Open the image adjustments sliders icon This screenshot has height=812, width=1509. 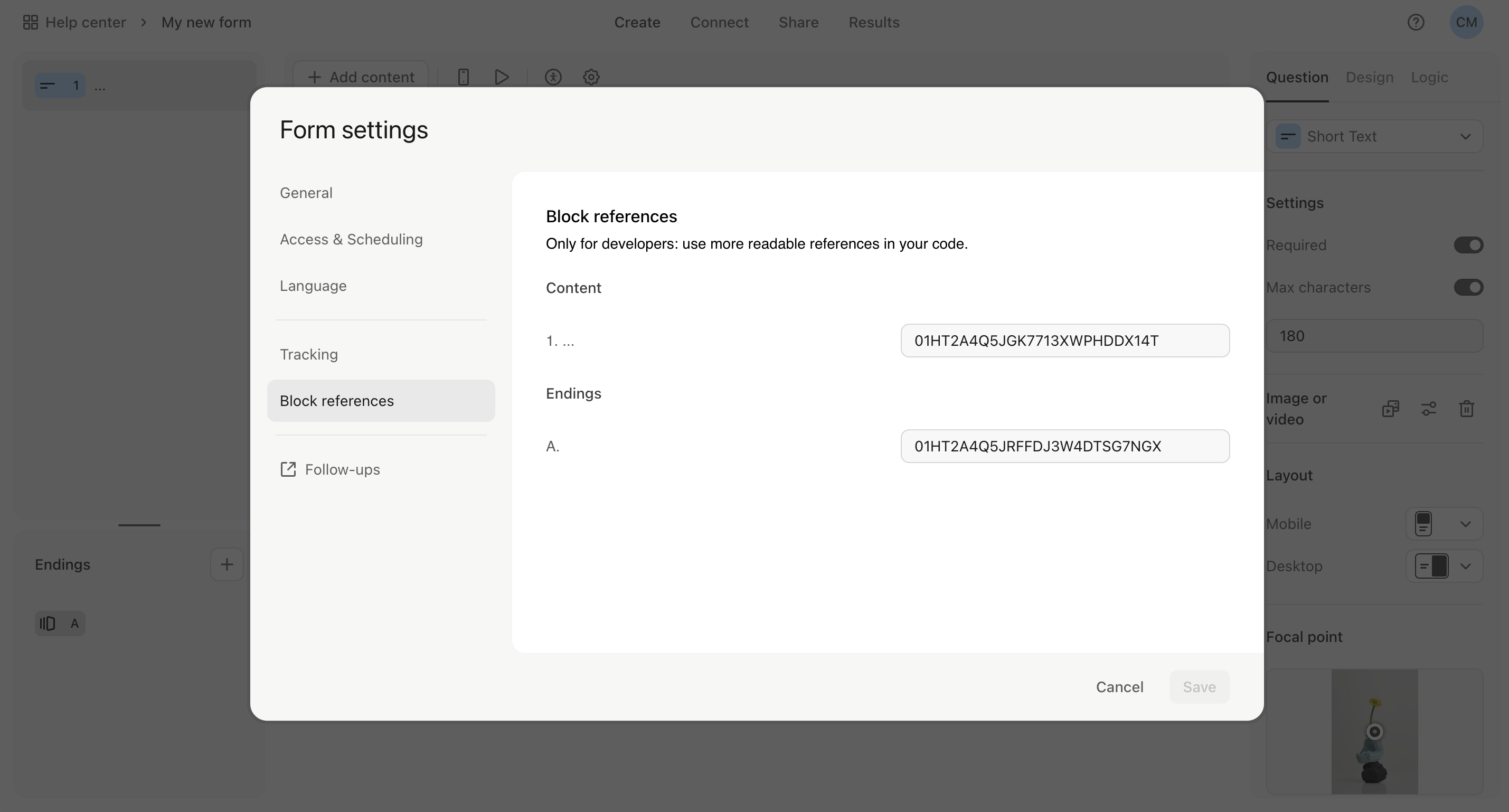(1429, 408)
